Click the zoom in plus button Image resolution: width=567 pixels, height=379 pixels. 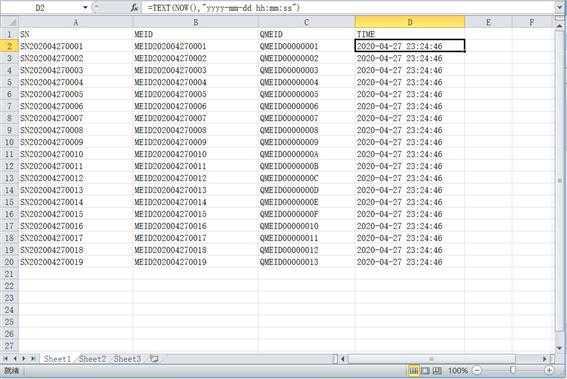click(x=549, y=370)
